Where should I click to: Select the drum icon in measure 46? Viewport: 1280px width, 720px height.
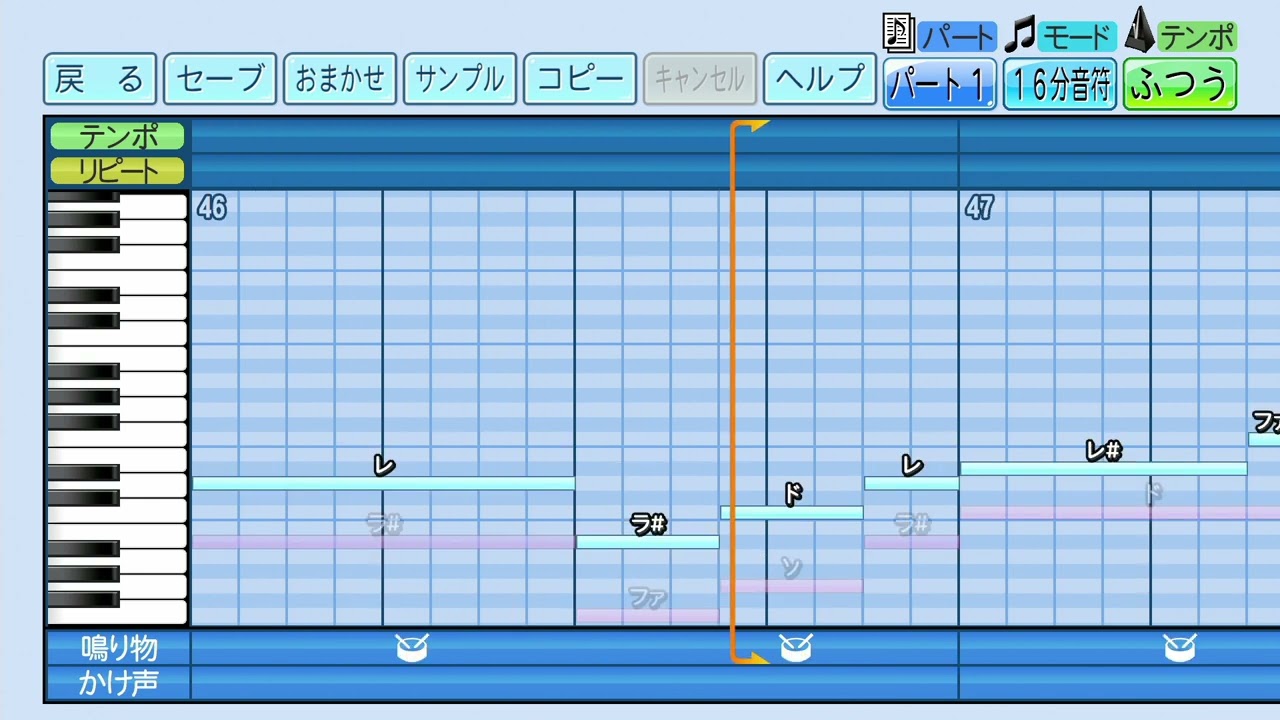[x=412, y=648]
